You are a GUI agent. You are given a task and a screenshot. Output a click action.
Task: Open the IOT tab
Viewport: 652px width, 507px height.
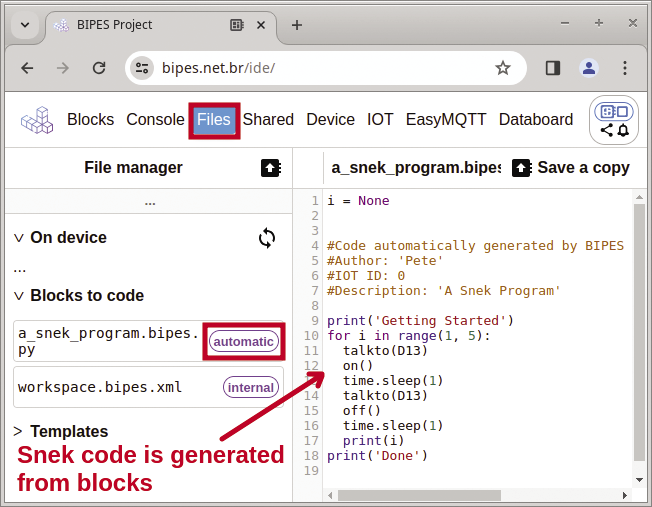(380, 120)
